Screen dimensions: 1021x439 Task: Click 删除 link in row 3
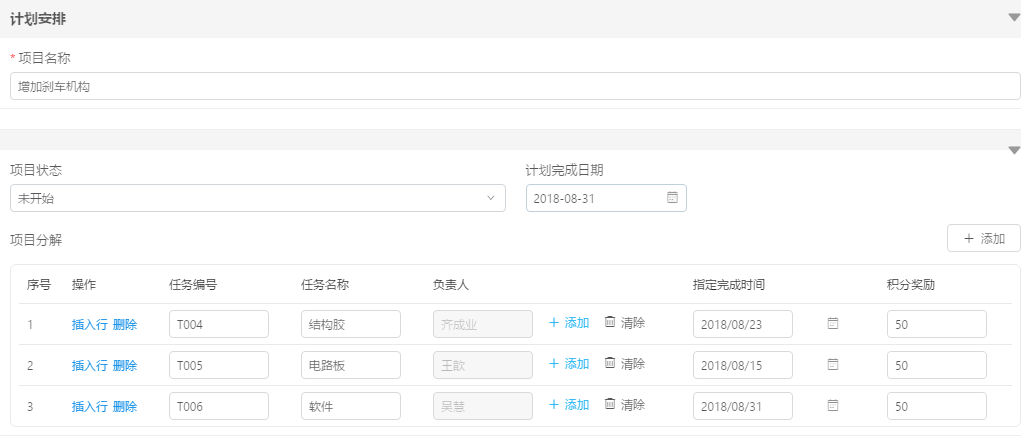click(125, 406)
